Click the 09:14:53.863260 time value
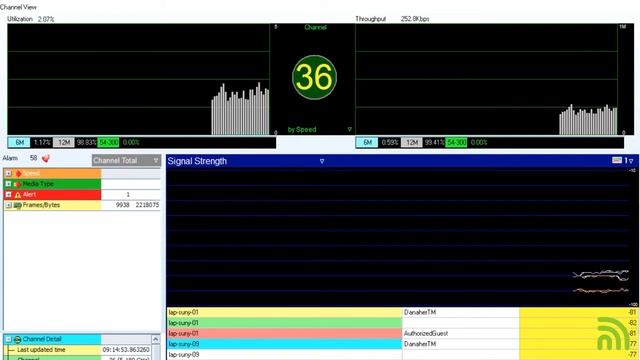This screenshot has height=360, width=640. point(126,350)
